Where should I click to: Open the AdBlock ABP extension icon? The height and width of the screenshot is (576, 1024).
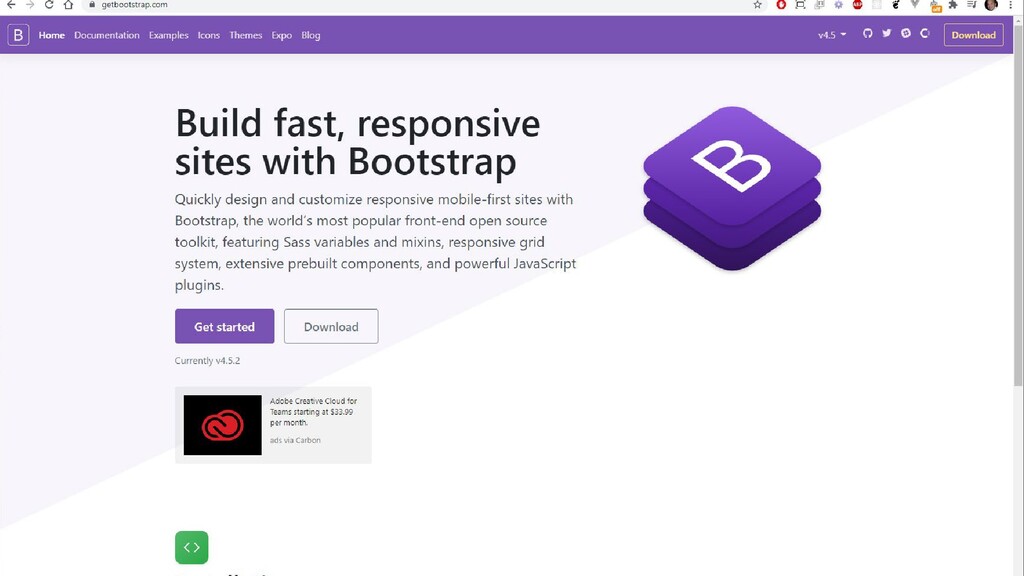point(857,5)
